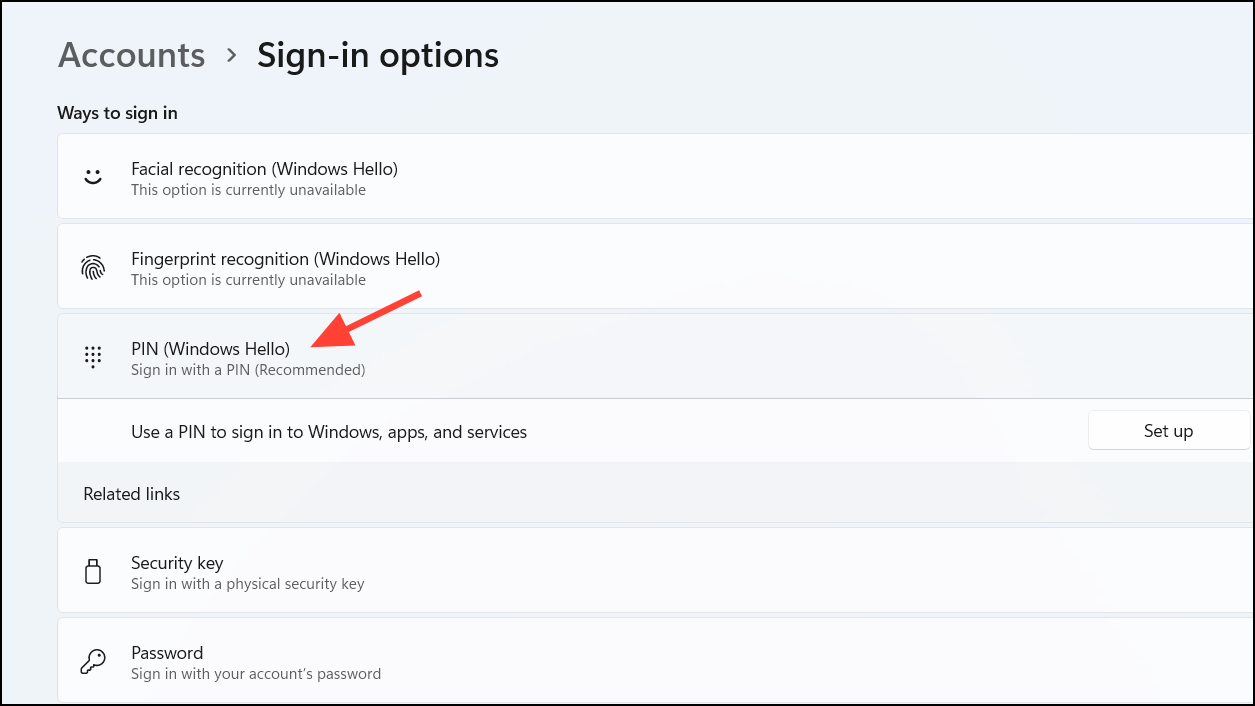Screen dimensions: 1255x706
Task: Select the Use a PIN description row
Action: tap(329, 431)
